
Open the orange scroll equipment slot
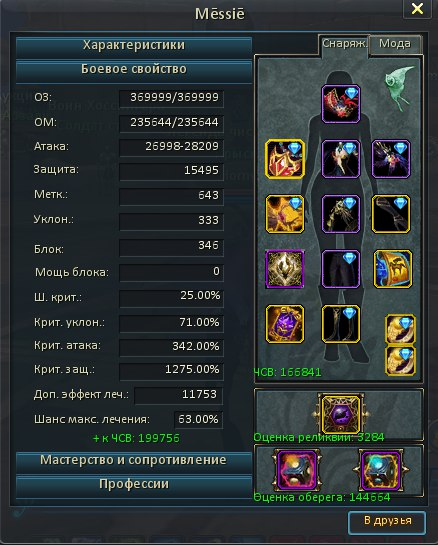click(x=393, y=269)
